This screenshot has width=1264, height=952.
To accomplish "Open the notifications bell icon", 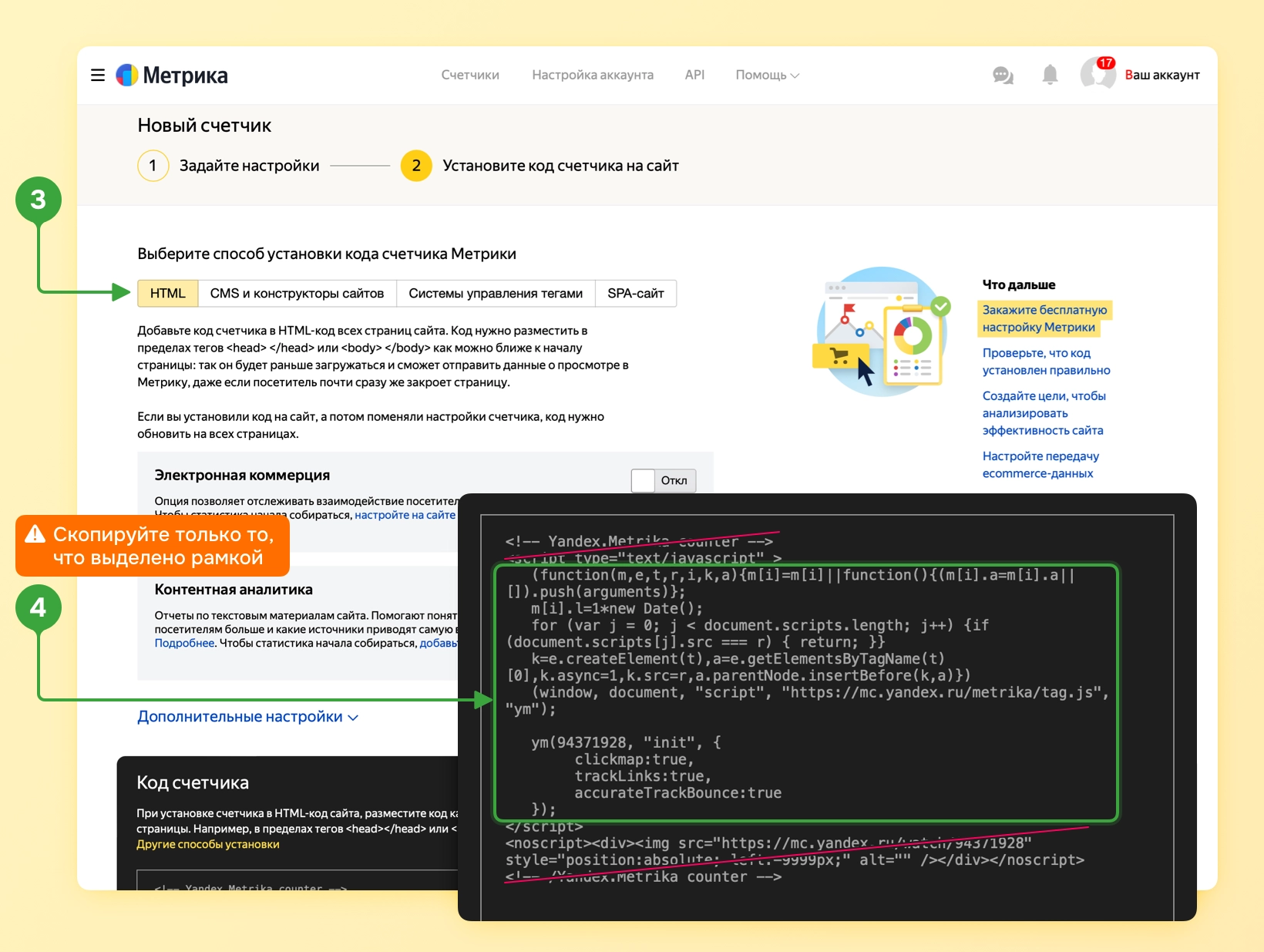I will (1050, 75).
